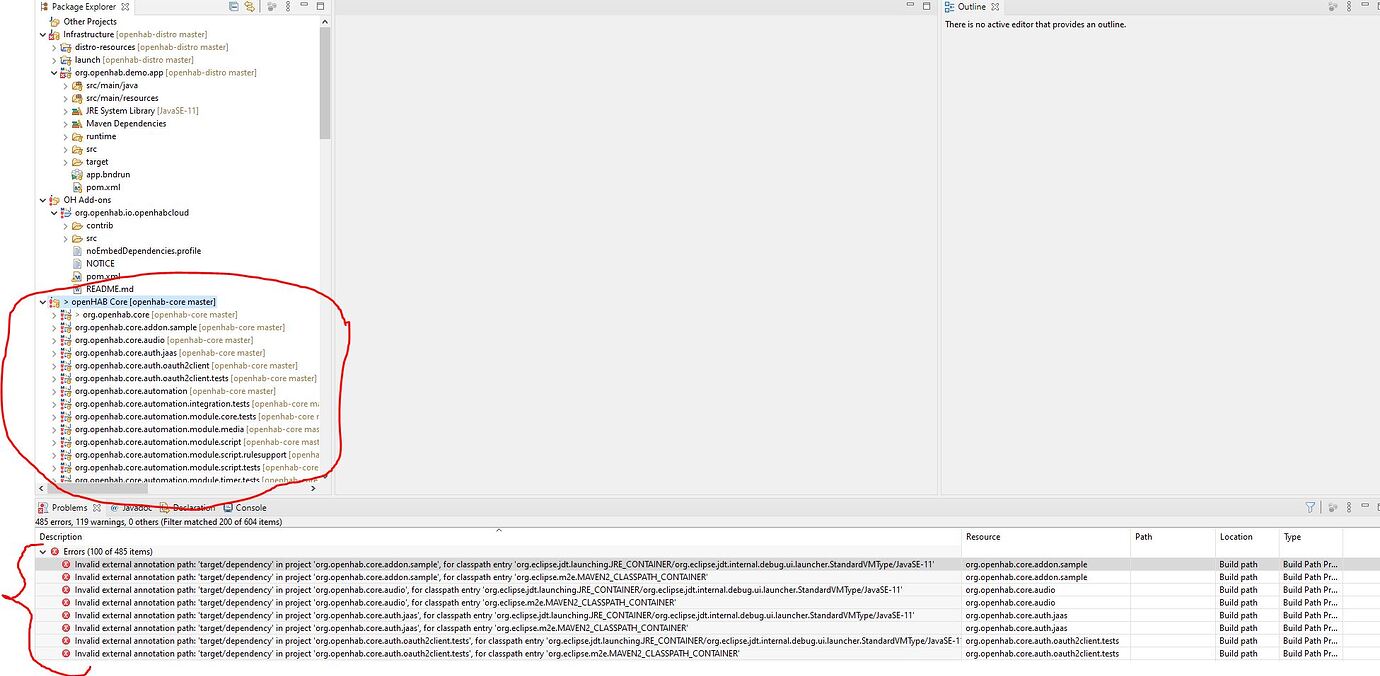Click the Package Explorer horizontal scrollbar
1380x676 pixels.
click(100, 488)
